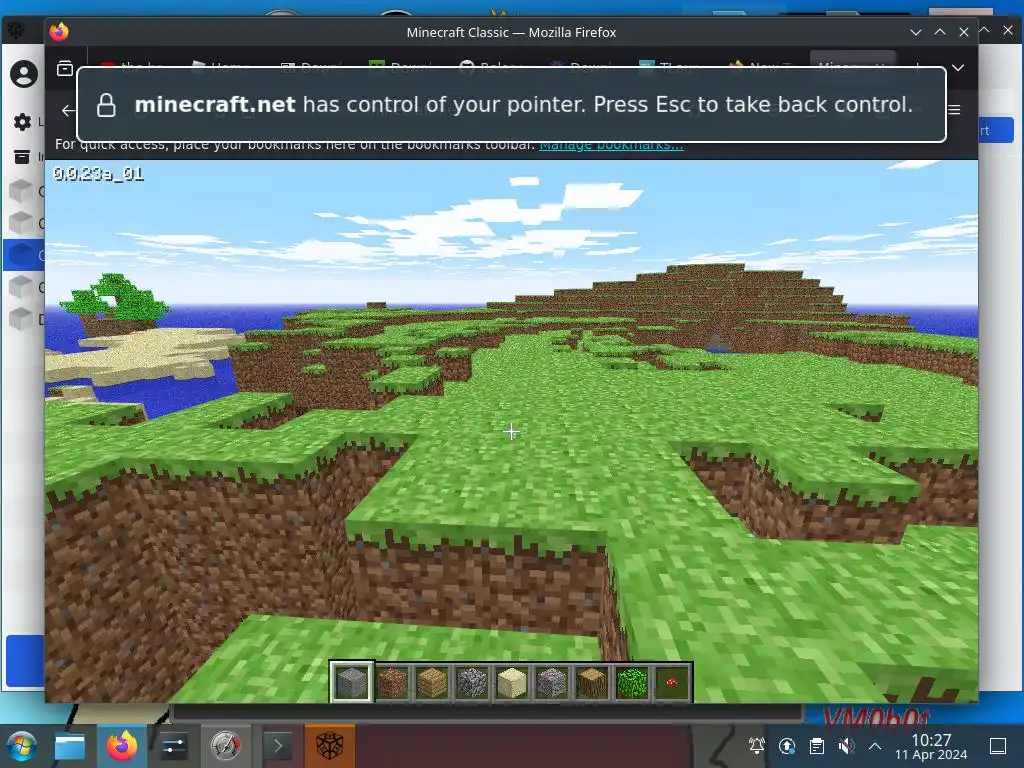Open settings gear in background window sidebar
Viewport: 1024px width, 768px height.
pos(22,121)
